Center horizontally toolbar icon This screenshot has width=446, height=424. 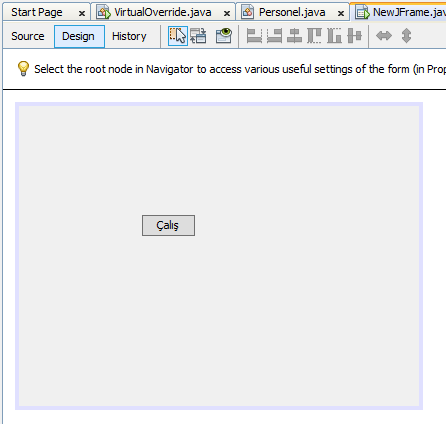coord(294,36)
